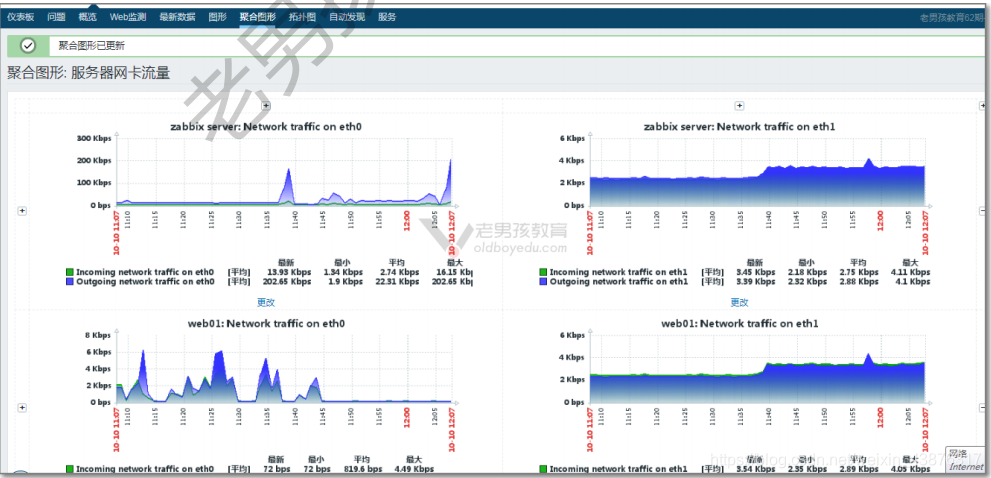The height and width of the screenshot is (478, 991).
Task: Click the 聚合图形: 服务器网卡流量 page heading
Action: point(88,73)
